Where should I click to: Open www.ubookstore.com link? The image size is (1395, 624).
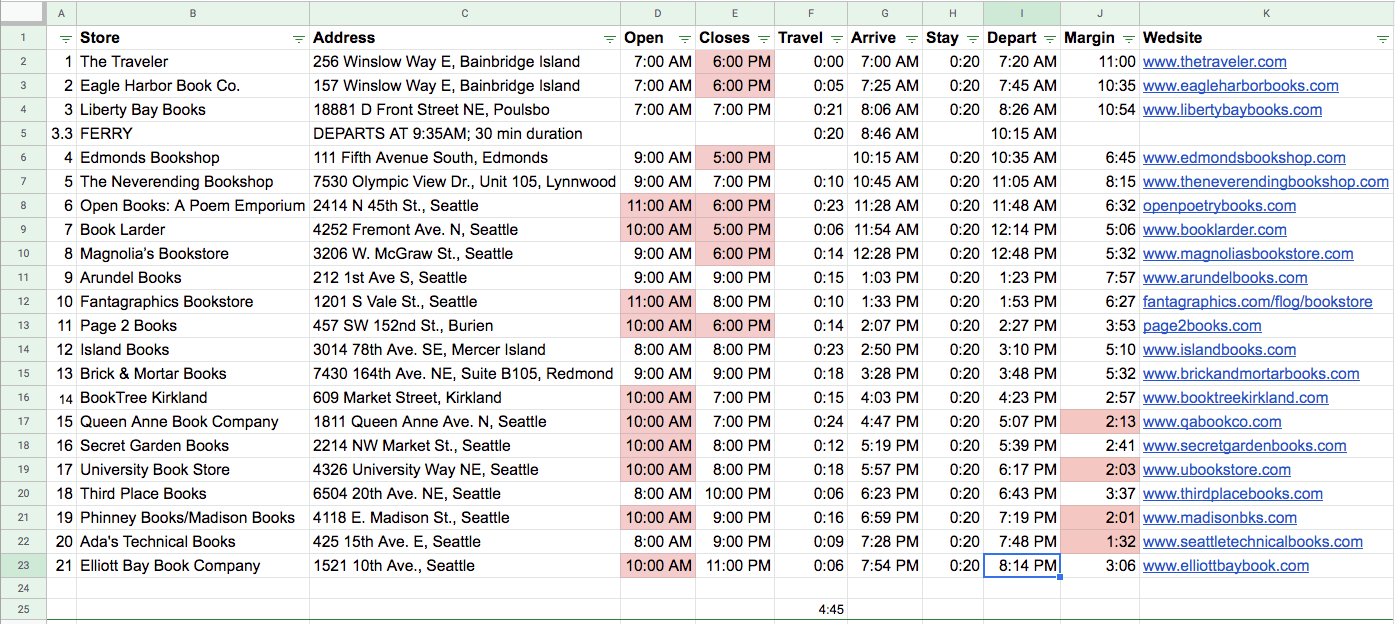coord(1217,470)
